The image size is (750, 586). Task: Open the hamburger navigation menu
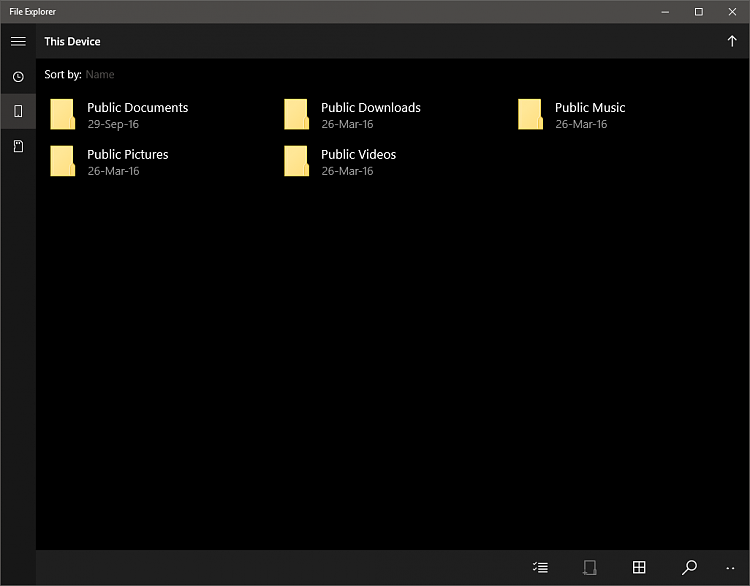tap(18, 42)
